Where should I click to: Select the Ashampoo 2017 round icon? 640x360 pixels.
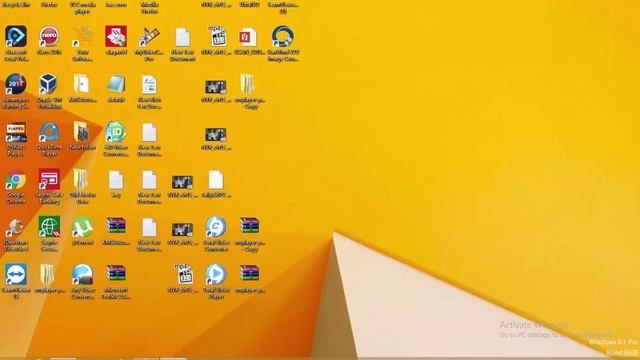[x=16, y=84]
